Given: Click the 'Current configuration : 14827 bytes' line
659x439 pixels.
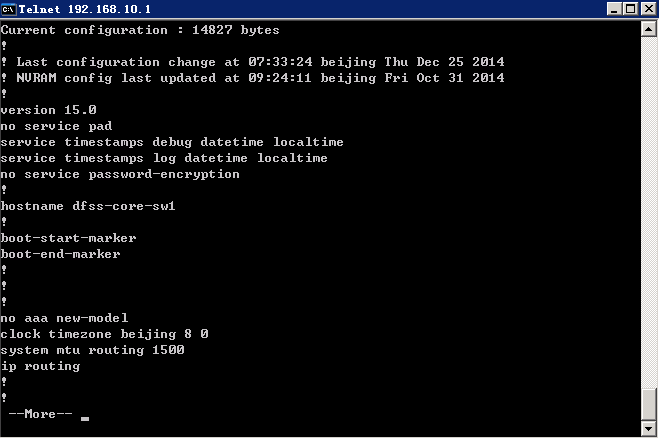Looking at the screenshot, I should pyautogui.click(x=140, y=30).
